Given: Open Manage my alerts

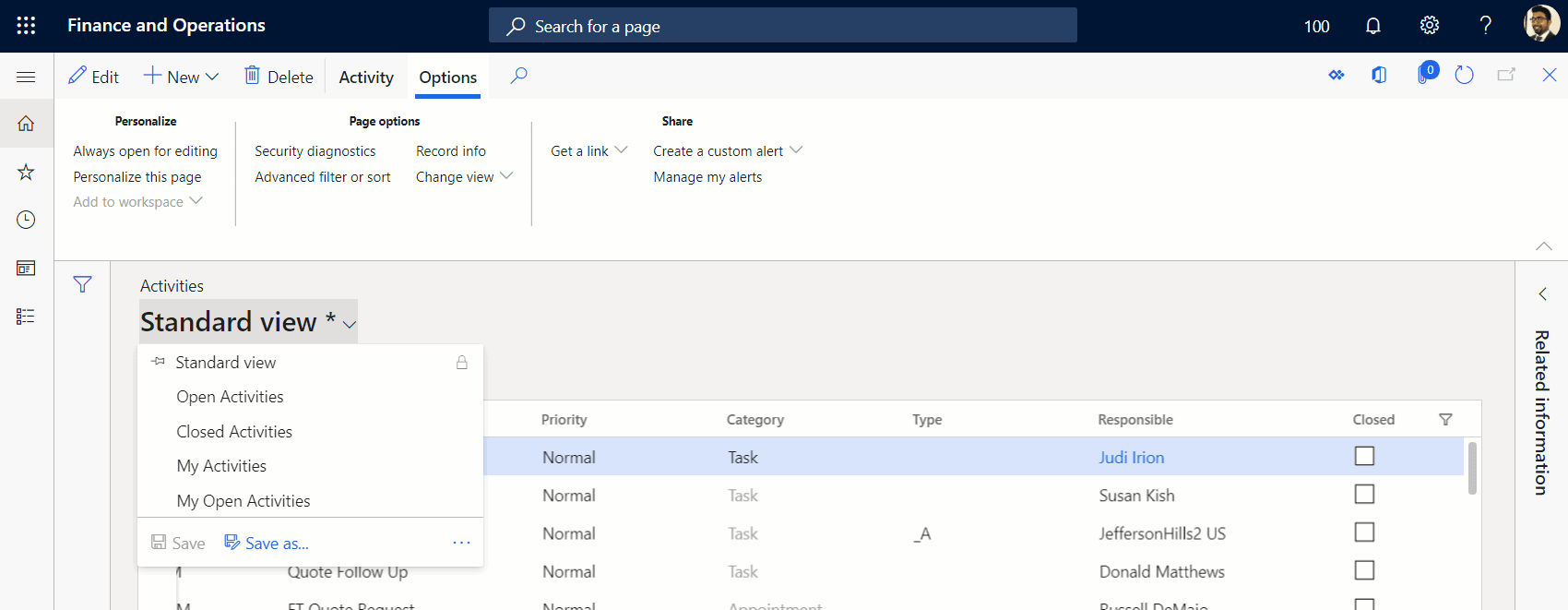Looking at the screenshot, I should pyautogui.click(x=708, y=177).
